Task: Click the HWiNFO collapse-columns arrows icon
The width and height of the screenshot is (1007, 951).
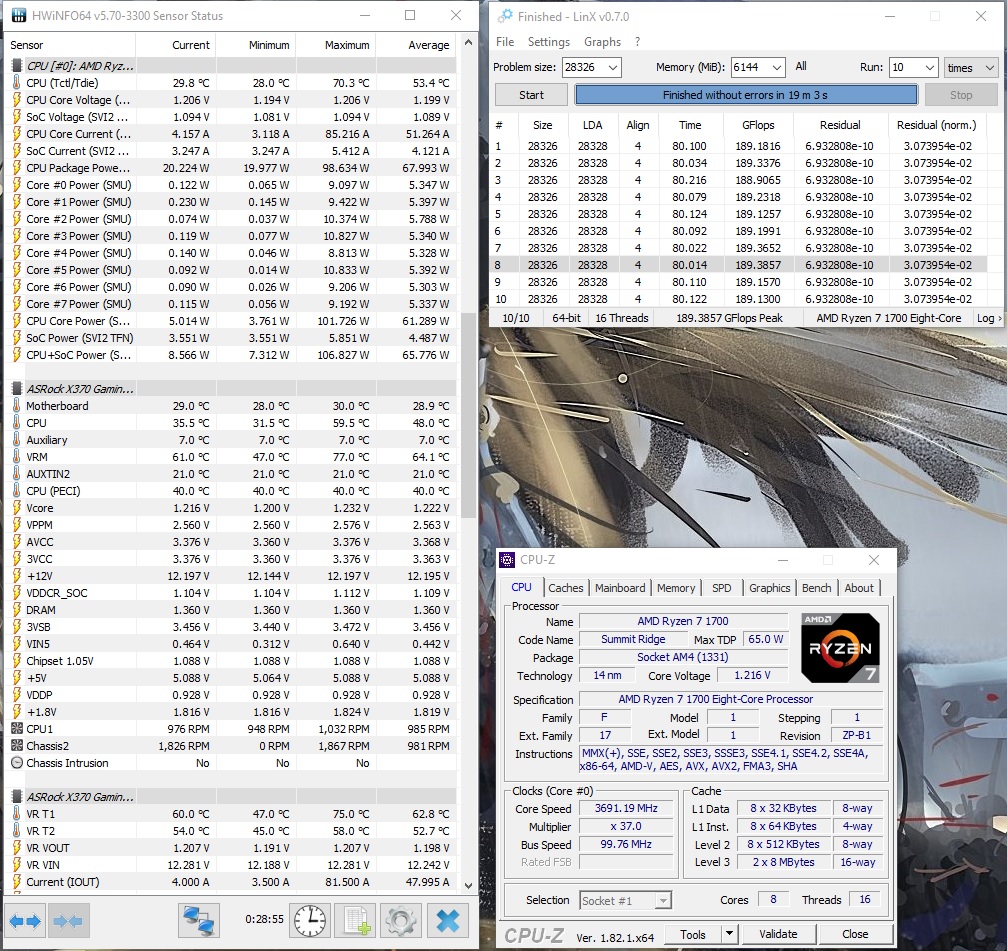Action: (x=67, y=921)
